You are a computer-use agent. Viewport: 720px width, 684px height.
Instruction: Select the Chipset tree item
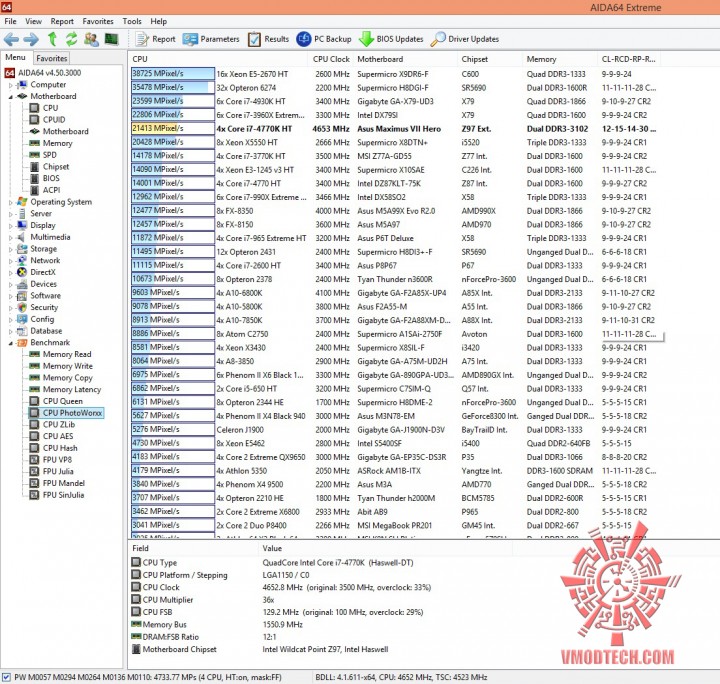click(49, 167)
